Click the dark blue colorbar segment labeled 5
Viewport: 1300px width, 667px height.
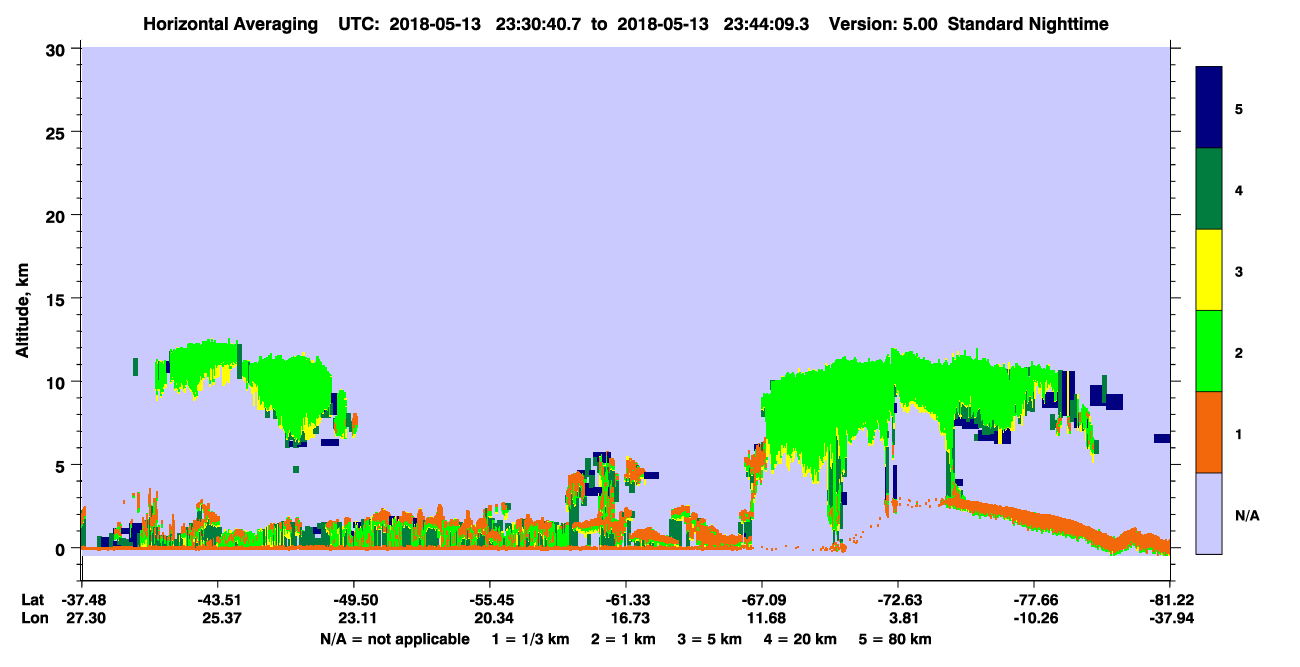pyautogui.click(x=1209, y=108)
